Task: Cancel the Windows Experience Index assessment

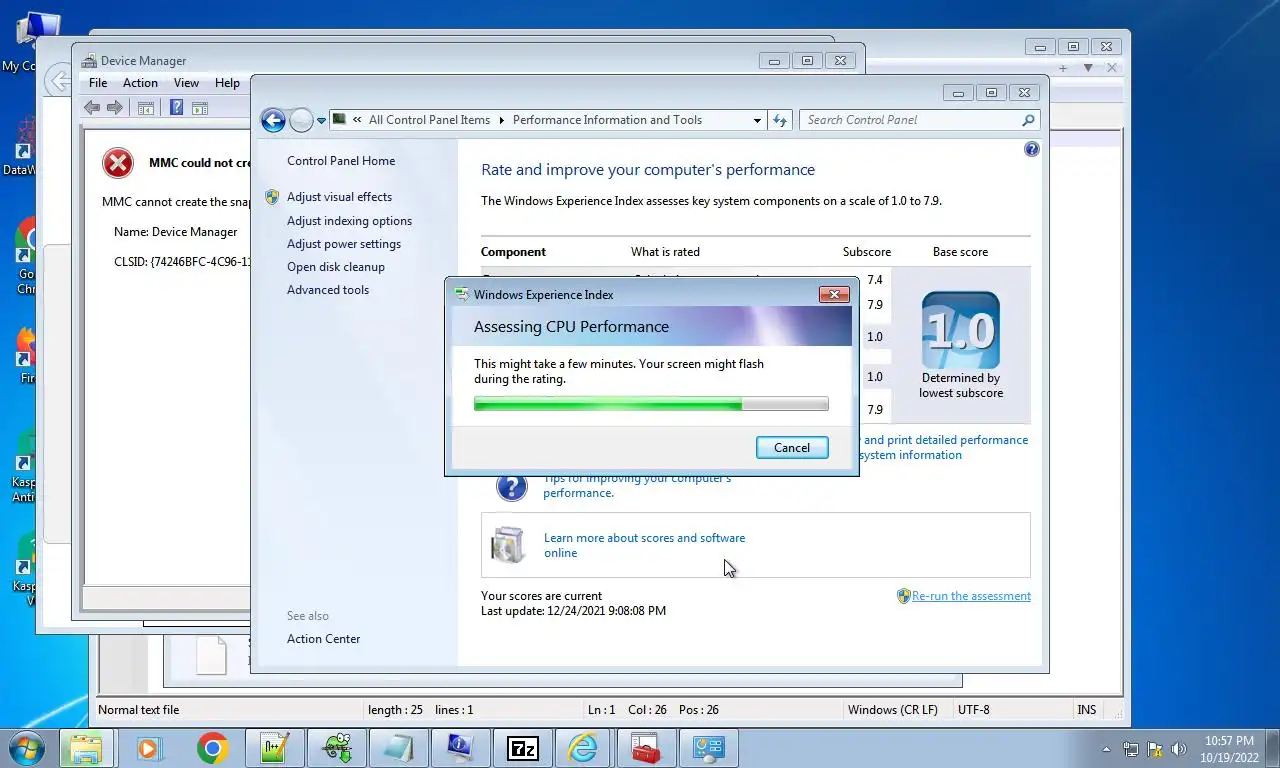Action: pyautogui.click(x=792, y=448)
